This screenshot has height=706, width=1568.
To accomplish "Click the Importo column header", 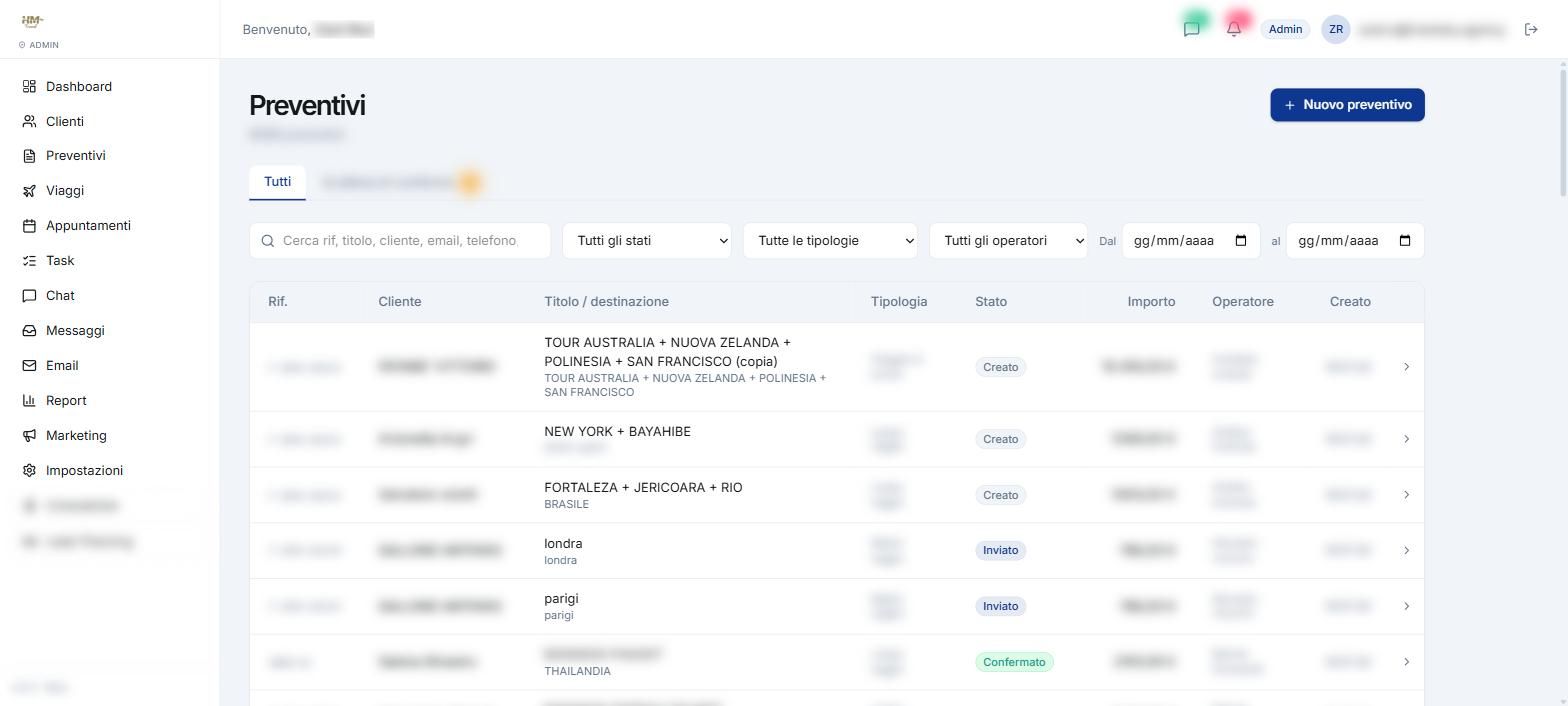I will 1151,302.
